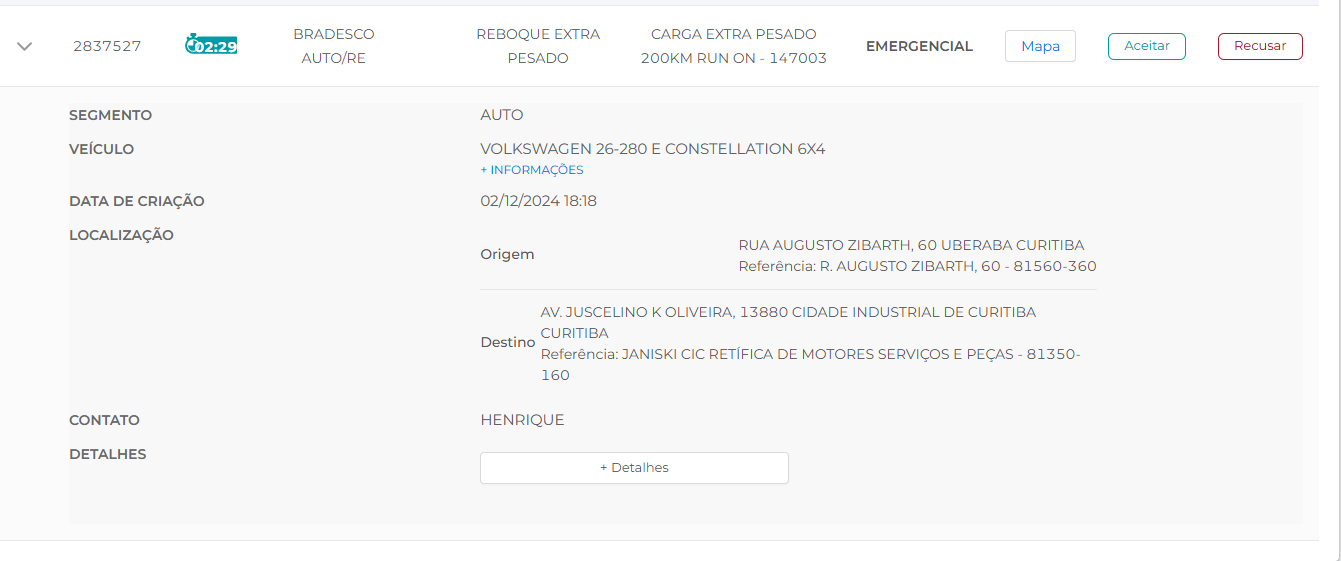
Task: Expand the + Detalhes section
Action: click(634, 468)
